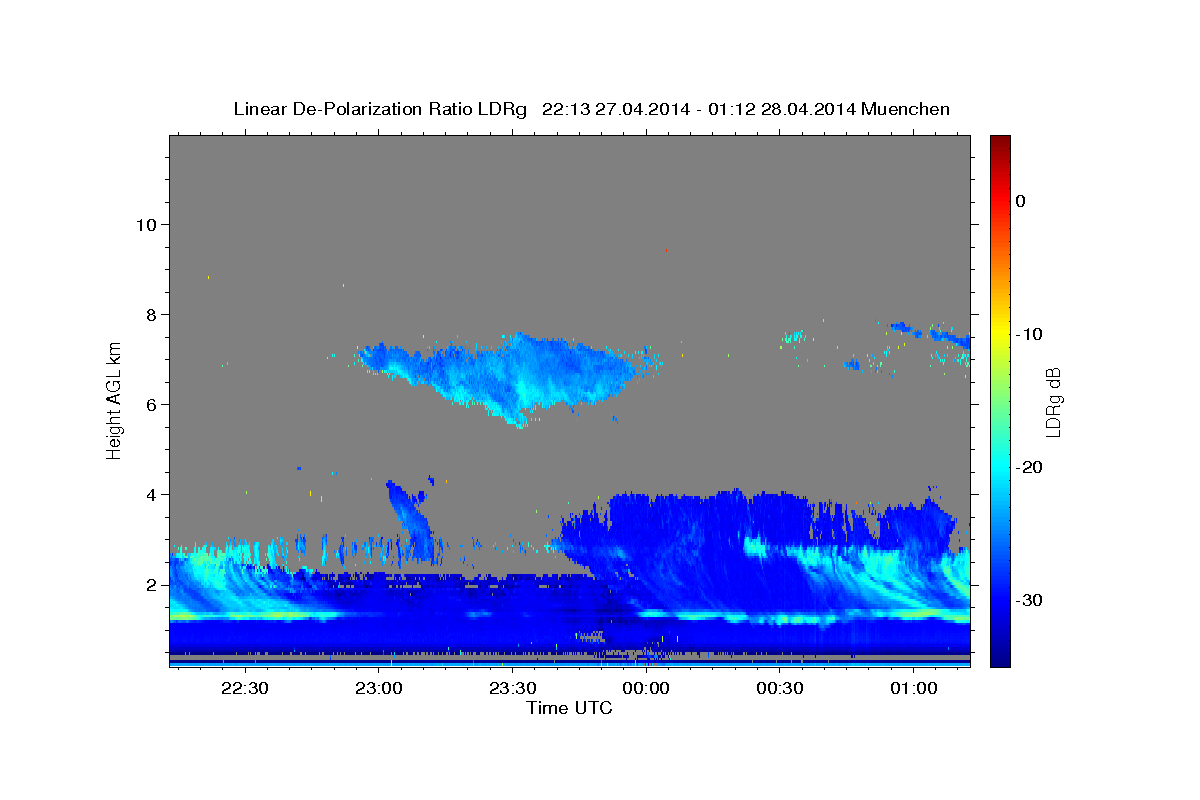Click the colorbar tick label '-10'

[1031, 334]
